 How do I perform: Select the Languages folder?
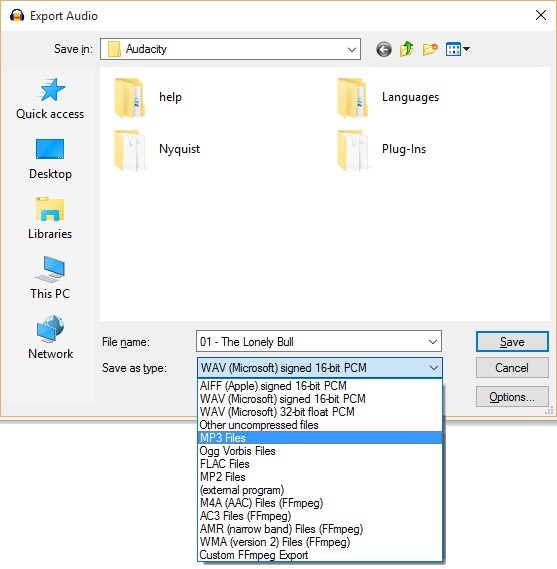coord(388,98)
